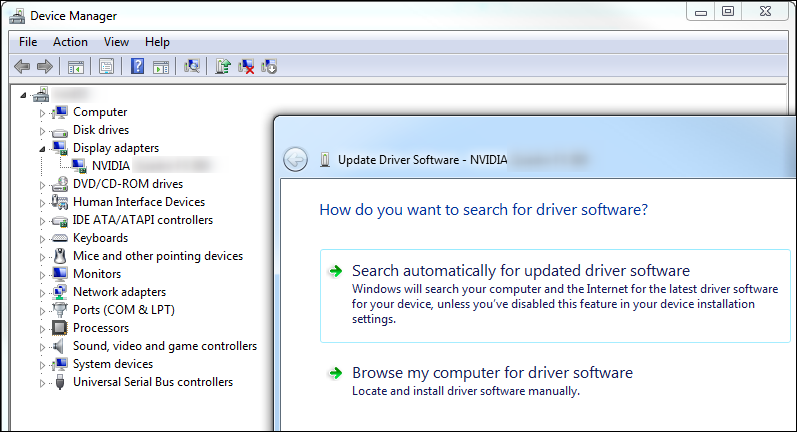Click the Processors chip icon
The image size is (797, 432).
pyautogui.click(x=60, y=328)
